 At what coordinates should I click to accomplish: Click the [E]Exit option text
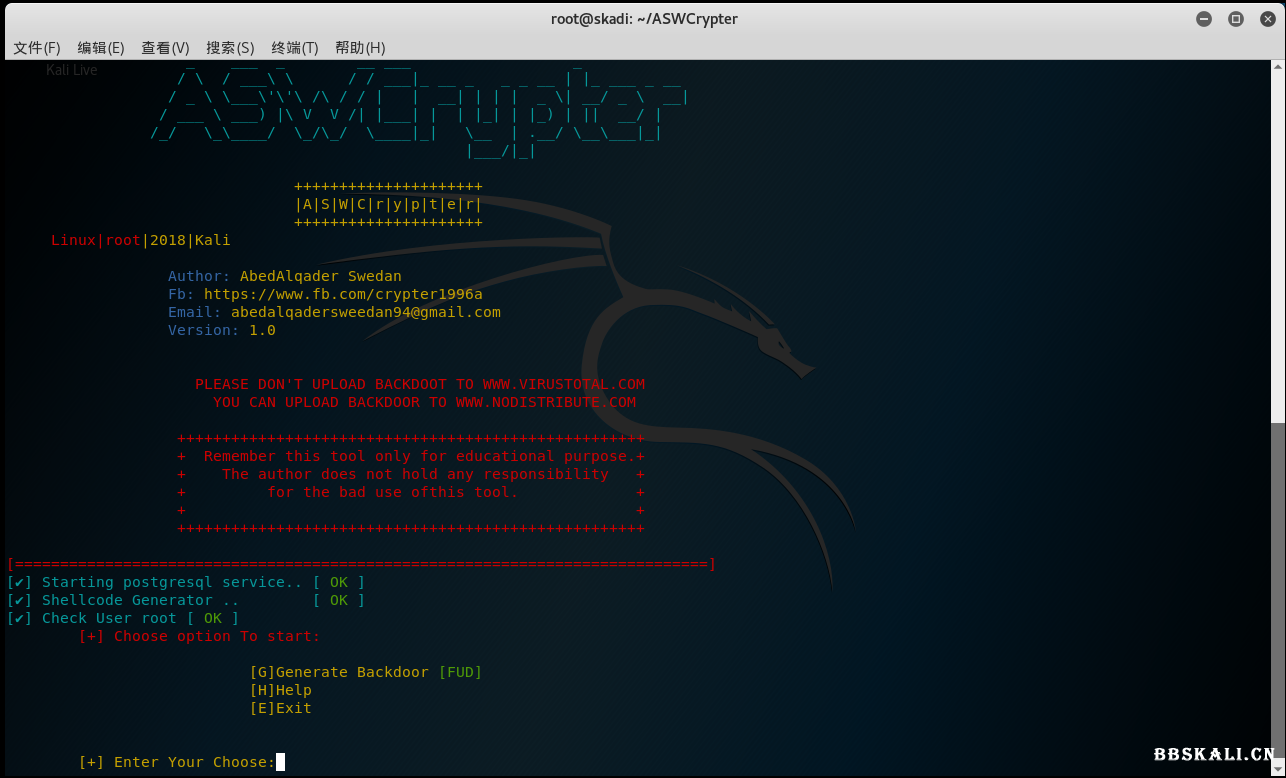click(280, 708)
